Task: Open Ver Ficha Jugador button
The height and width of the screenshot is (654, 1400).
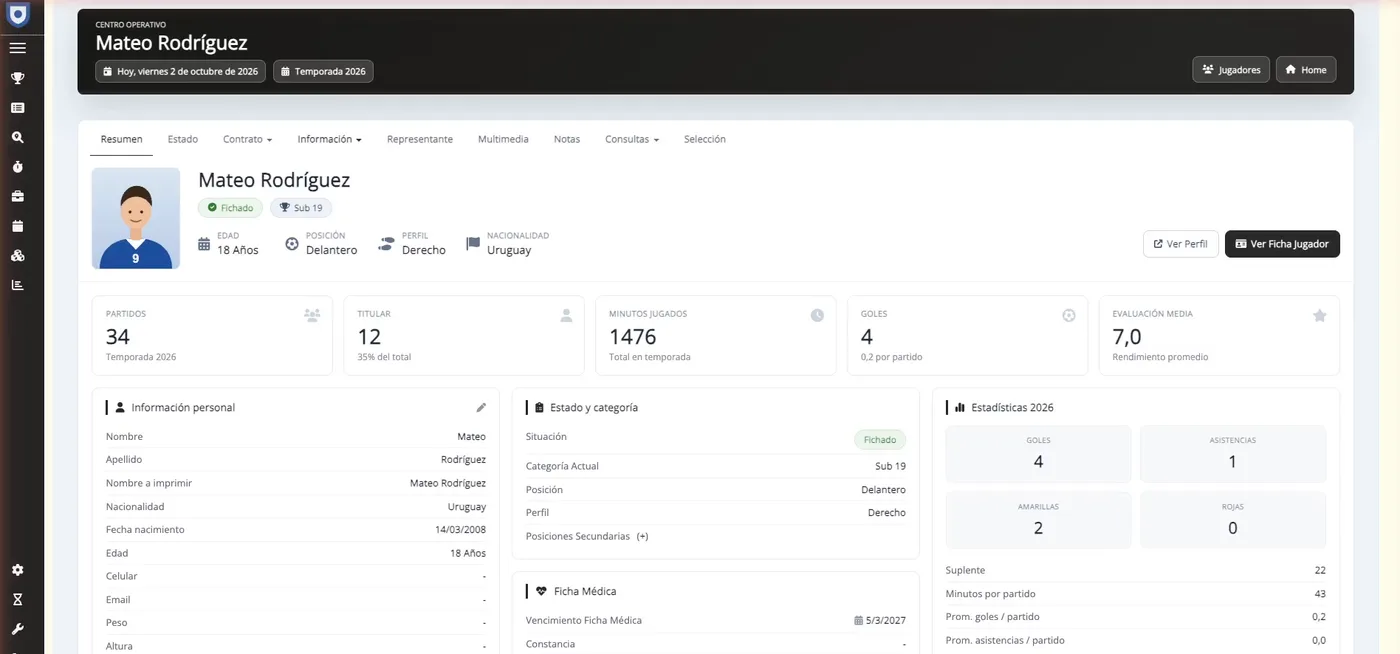Action: [1282, 244]
